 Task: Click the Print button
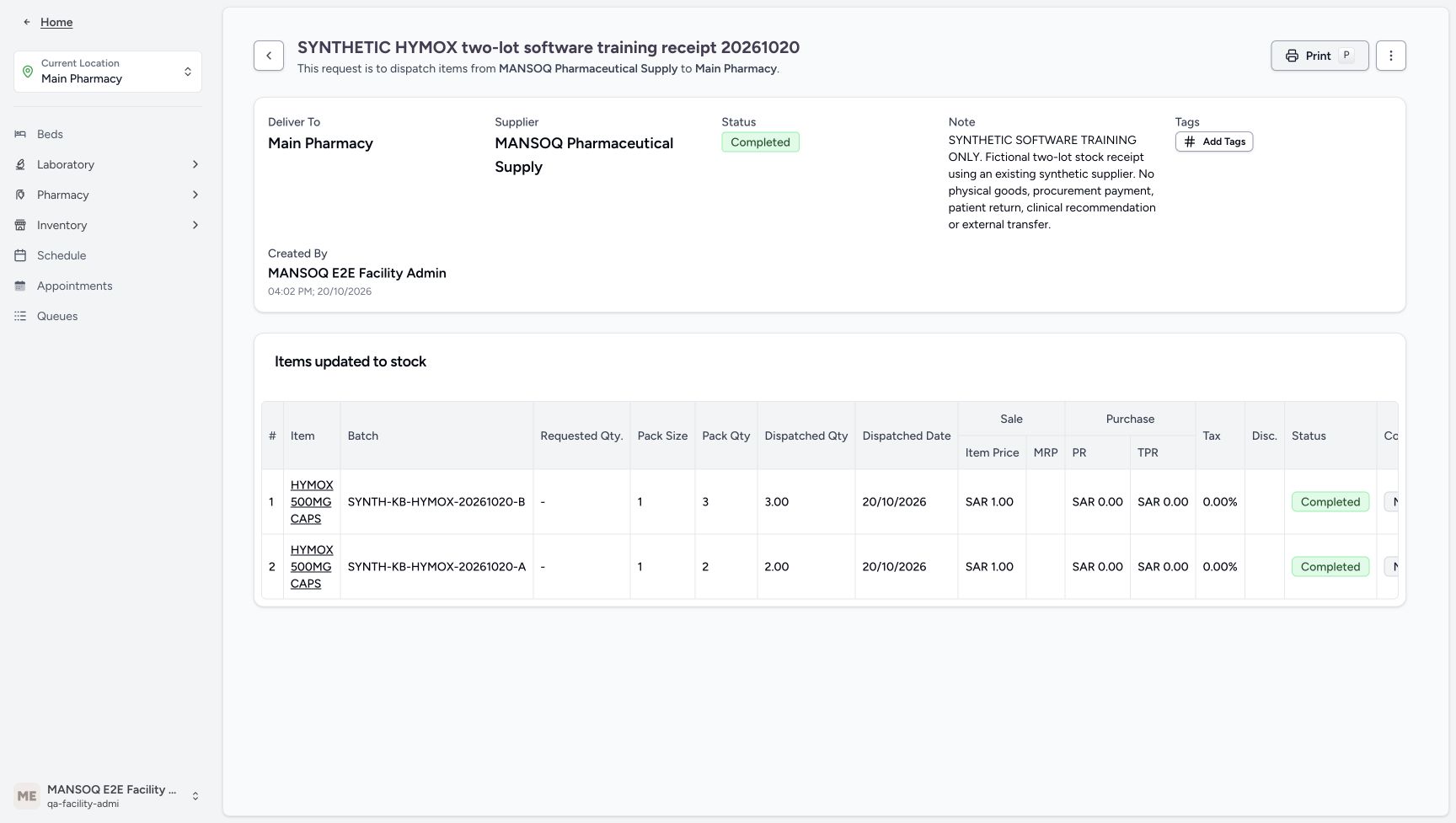pos(1319,56)
